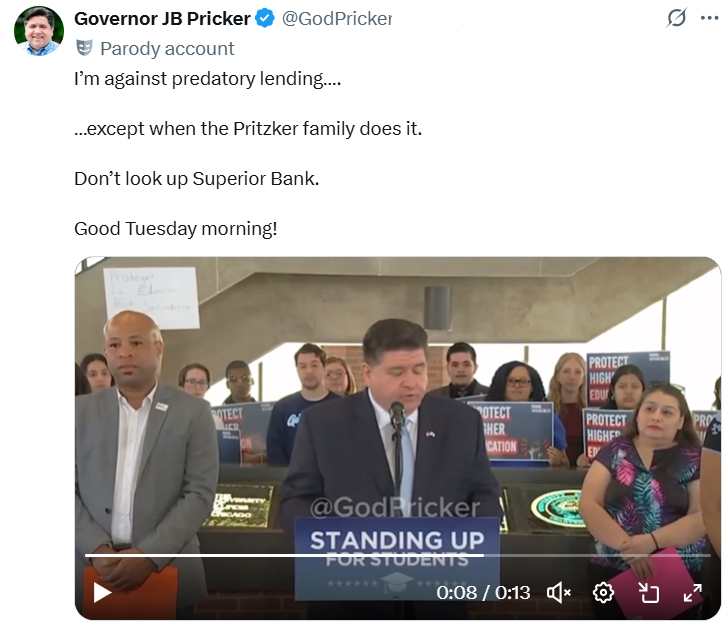Play the video with the play button
The width and height of the screenshot is (728, 627).
point(102,593)
